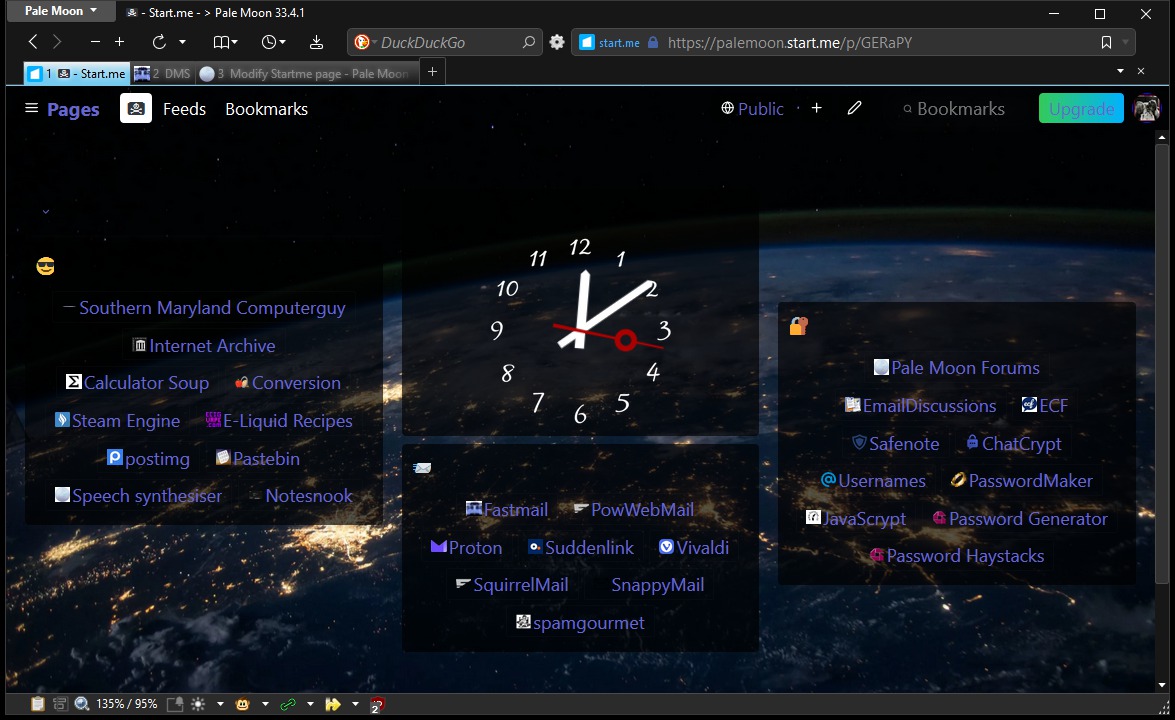This screenshot has width=1175, height=720.
Task: Toggle the sun brightness icon in status bar
Action: coord(198,704)
